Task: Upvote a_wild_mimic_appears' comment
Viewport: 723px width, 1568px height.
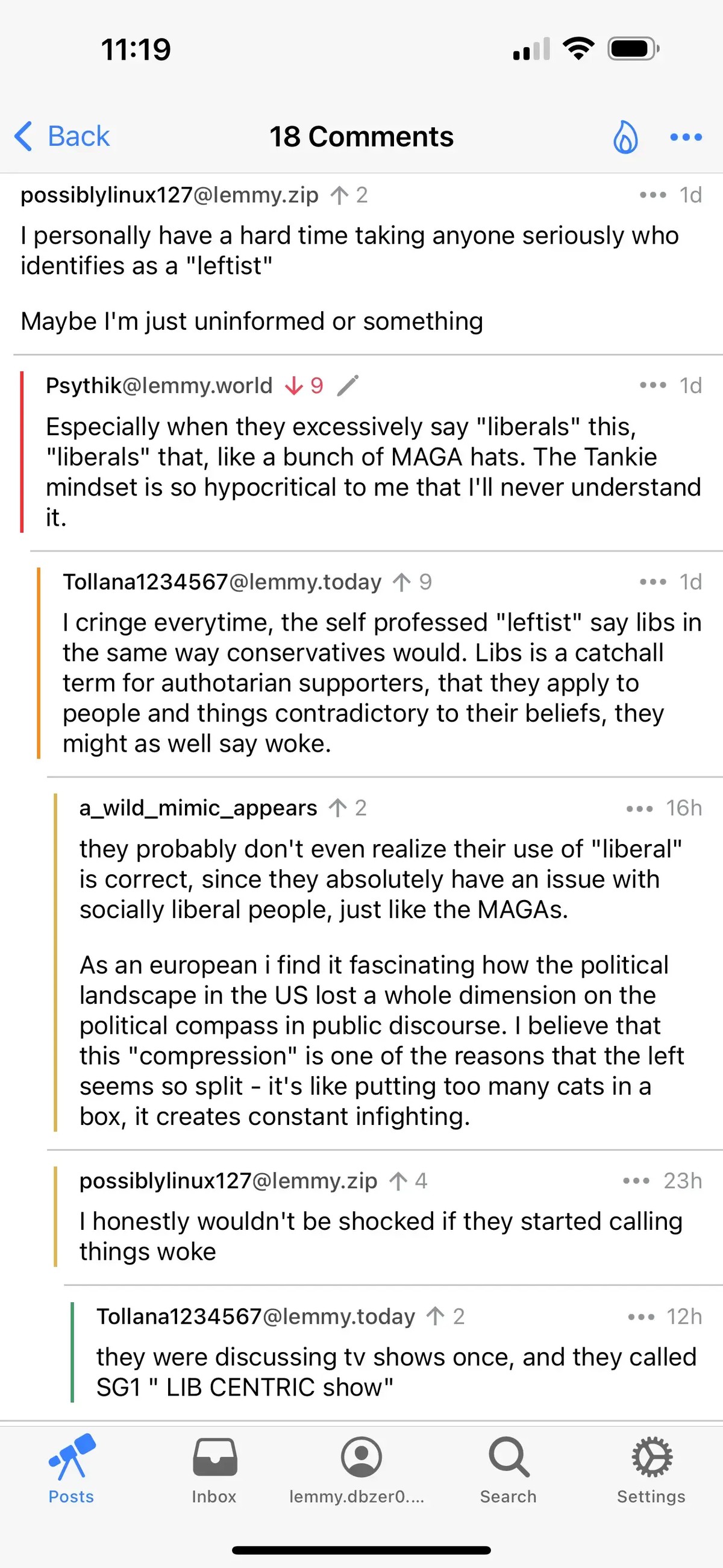Action: click(x=338, y=808)
